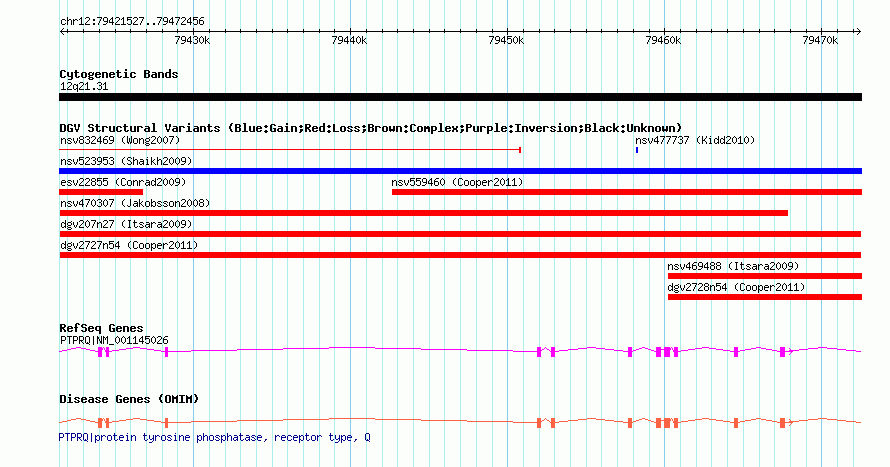
Task: Click the last magenta RefSeq exon before 79470k
Action: [782, 352]
